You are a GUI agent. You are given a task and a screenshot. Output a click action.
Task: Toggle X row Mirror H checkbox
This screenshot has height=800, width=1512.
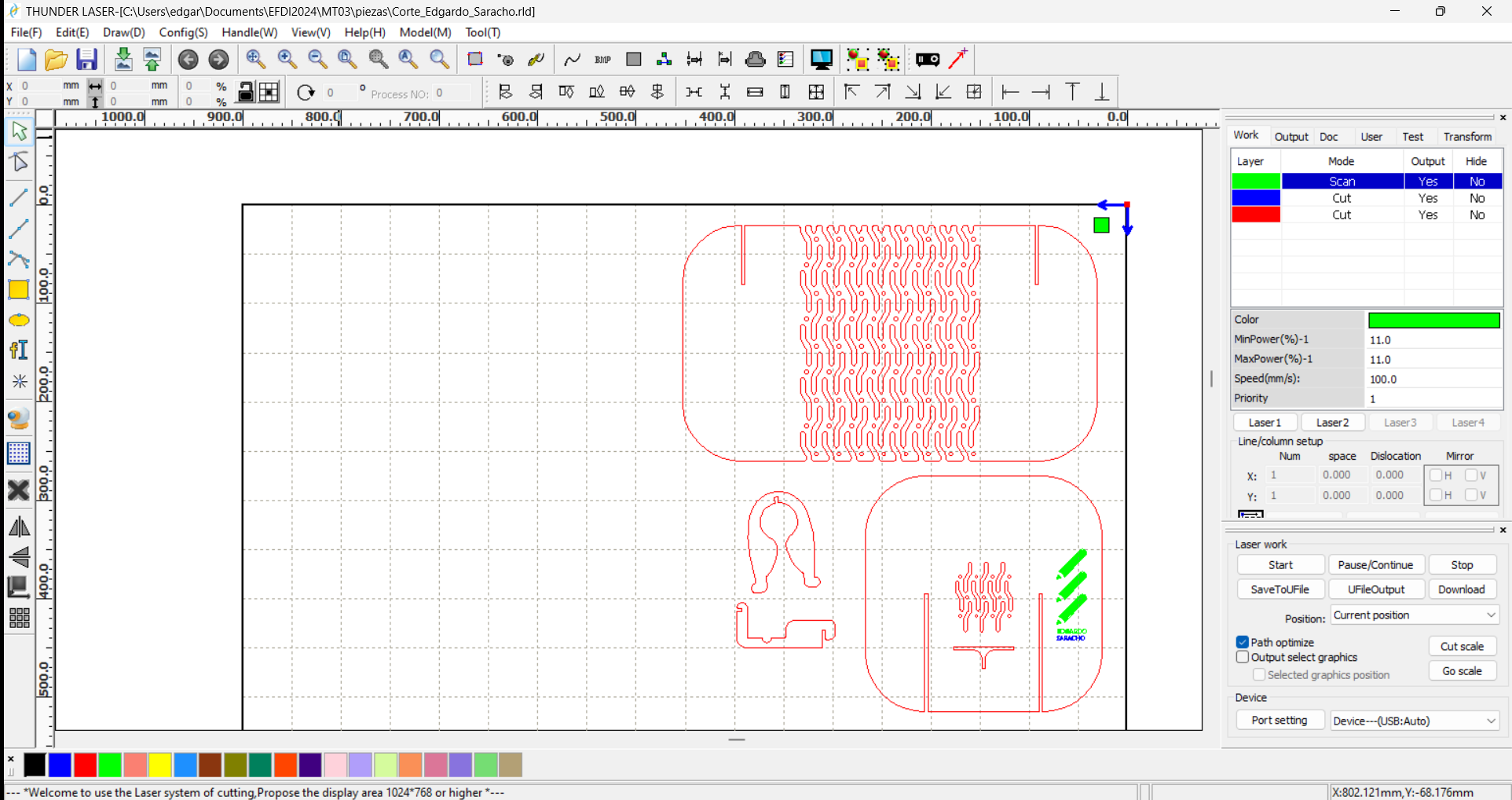1435,475
